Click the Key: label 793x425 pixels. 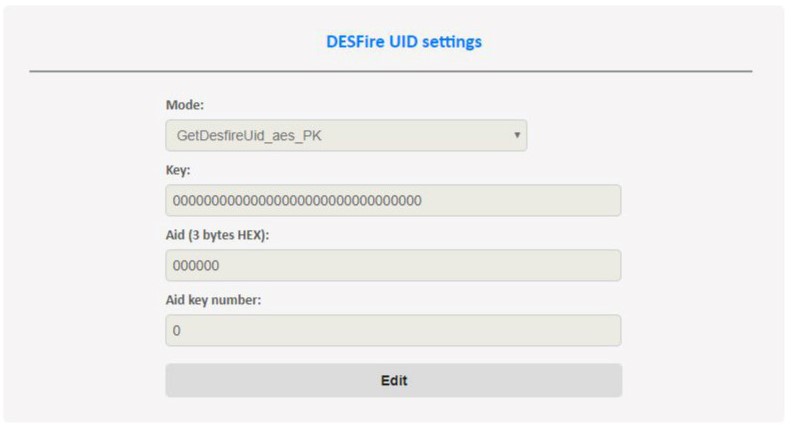(178, 170)
